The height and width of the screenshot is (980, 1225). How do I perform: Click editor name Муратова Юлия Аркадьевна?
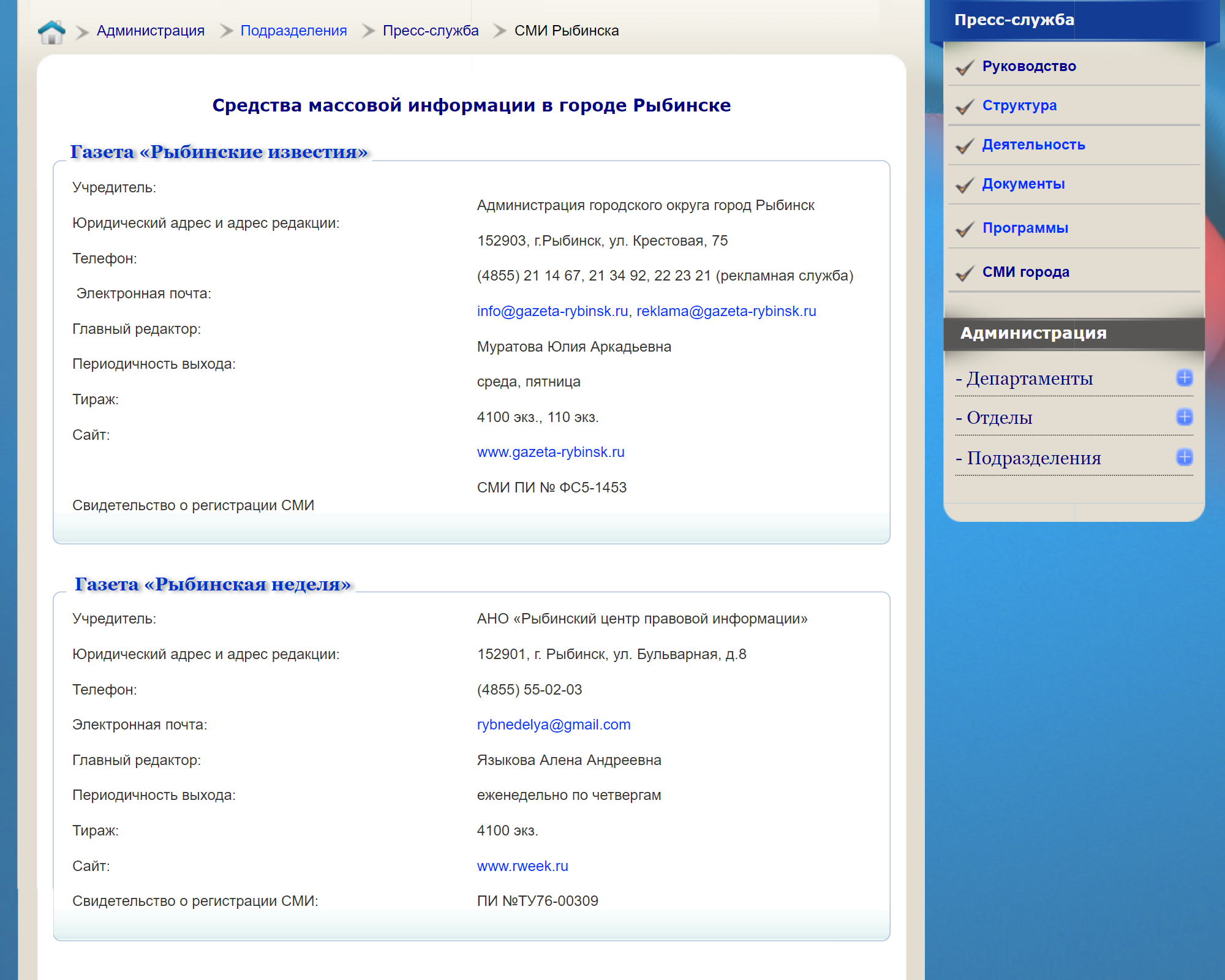pyautogui.click(x=574, y=347)
